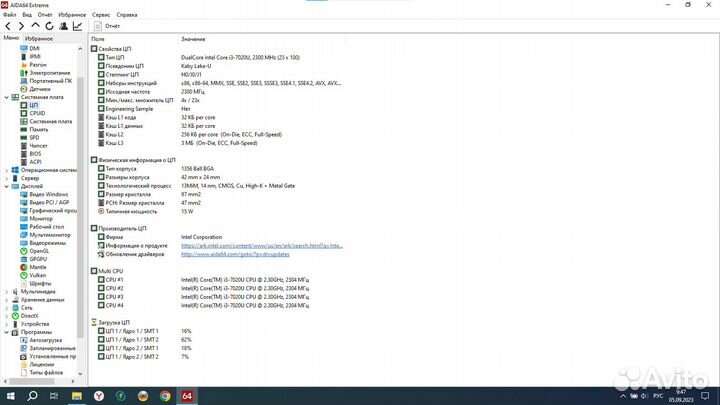Image resolution: width=720 pixels, height=405 pixels.
Task: Open taskbar search magnifier
Action: pyautogui.click(x=32, y=396)
